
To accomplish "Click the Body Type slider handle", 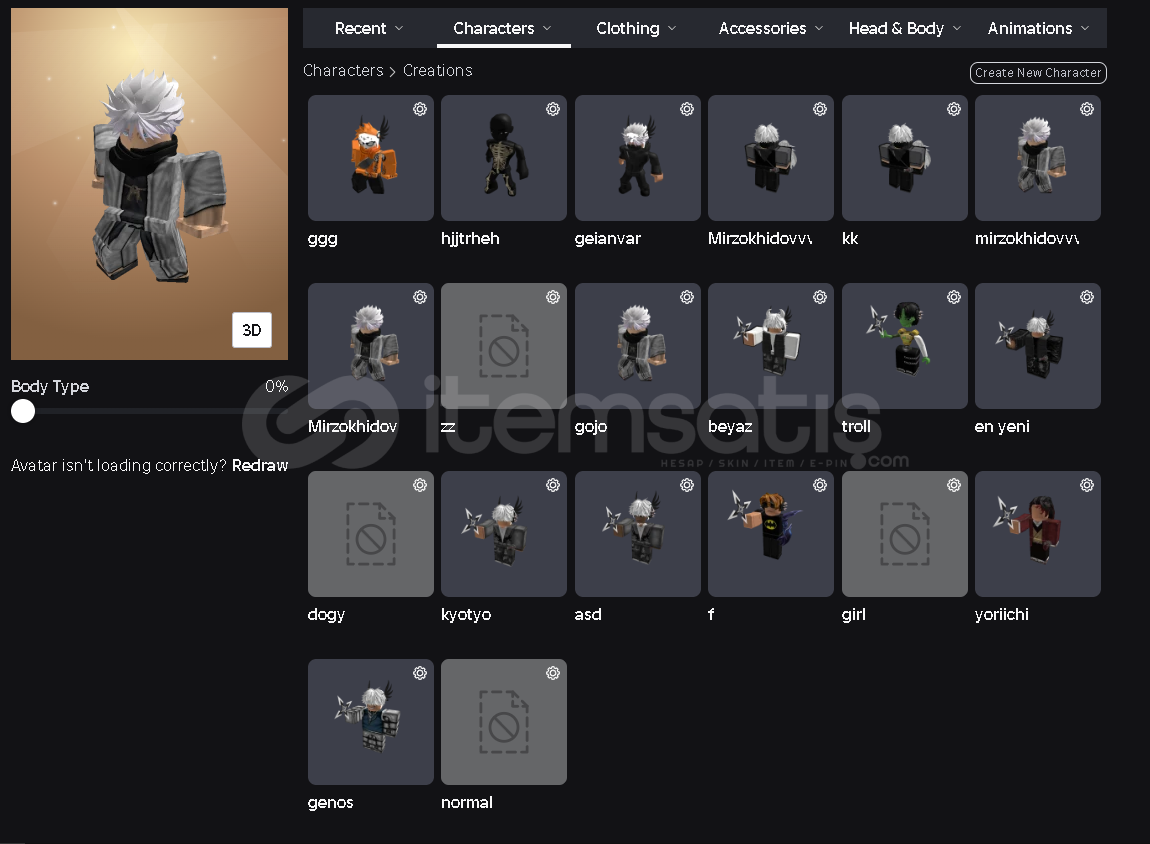I will (23, 411).
